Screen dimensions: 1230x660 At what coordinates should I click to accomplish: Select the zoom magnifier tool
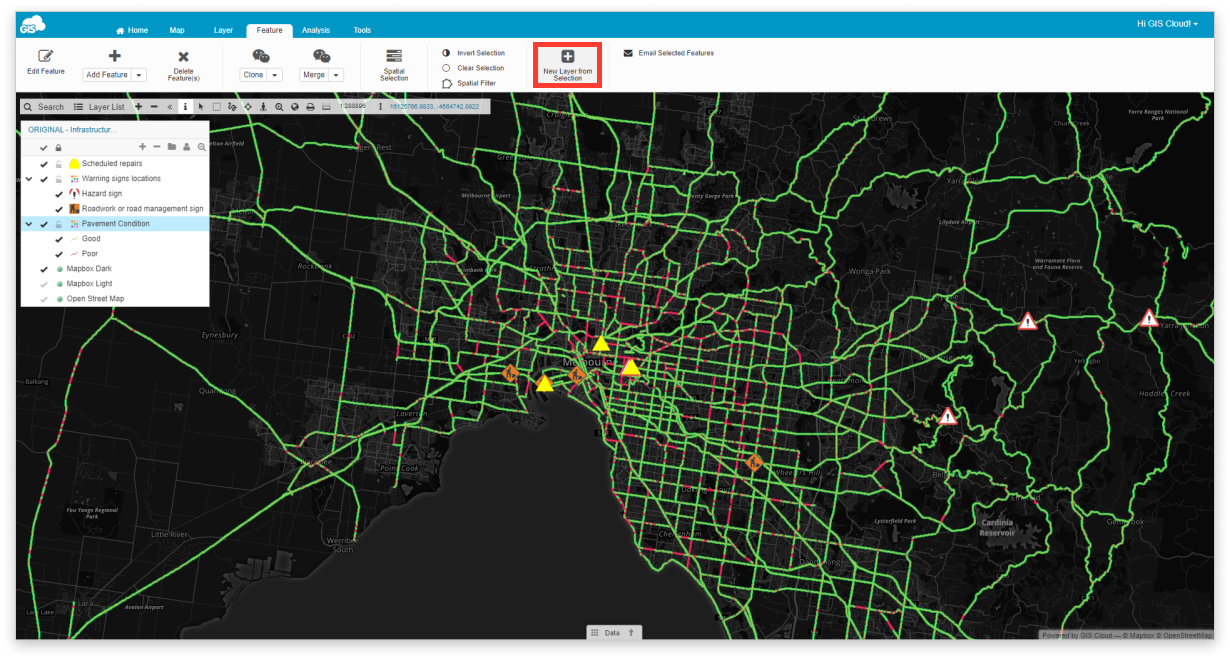pyautogui.click(x=279, y=106)
